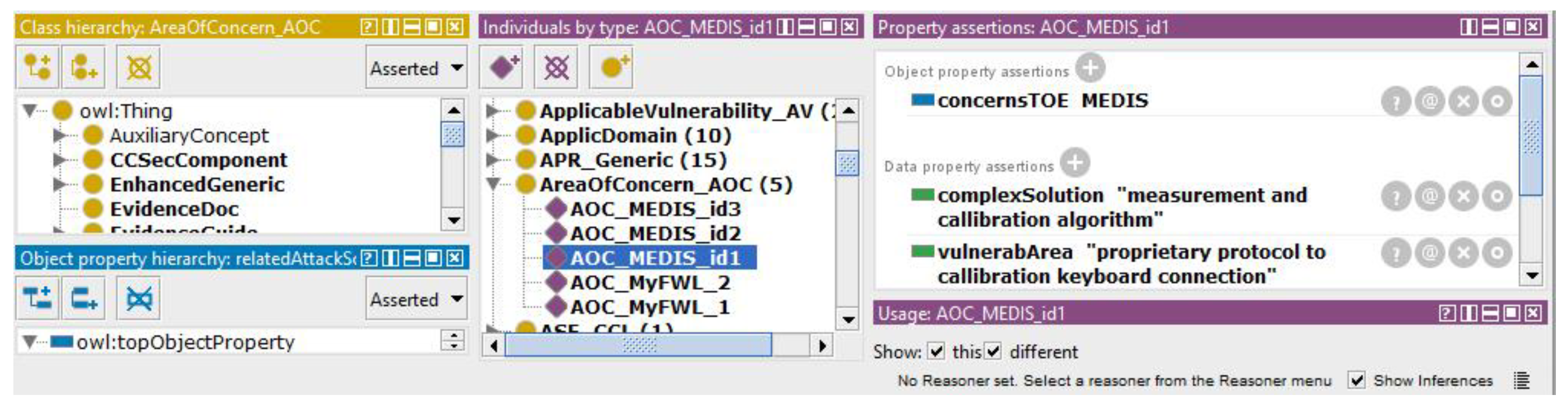The height and width of the screenshot is (418, 1568).
Task: Select the EvidenceDoc class
Action: coord(174,209)
